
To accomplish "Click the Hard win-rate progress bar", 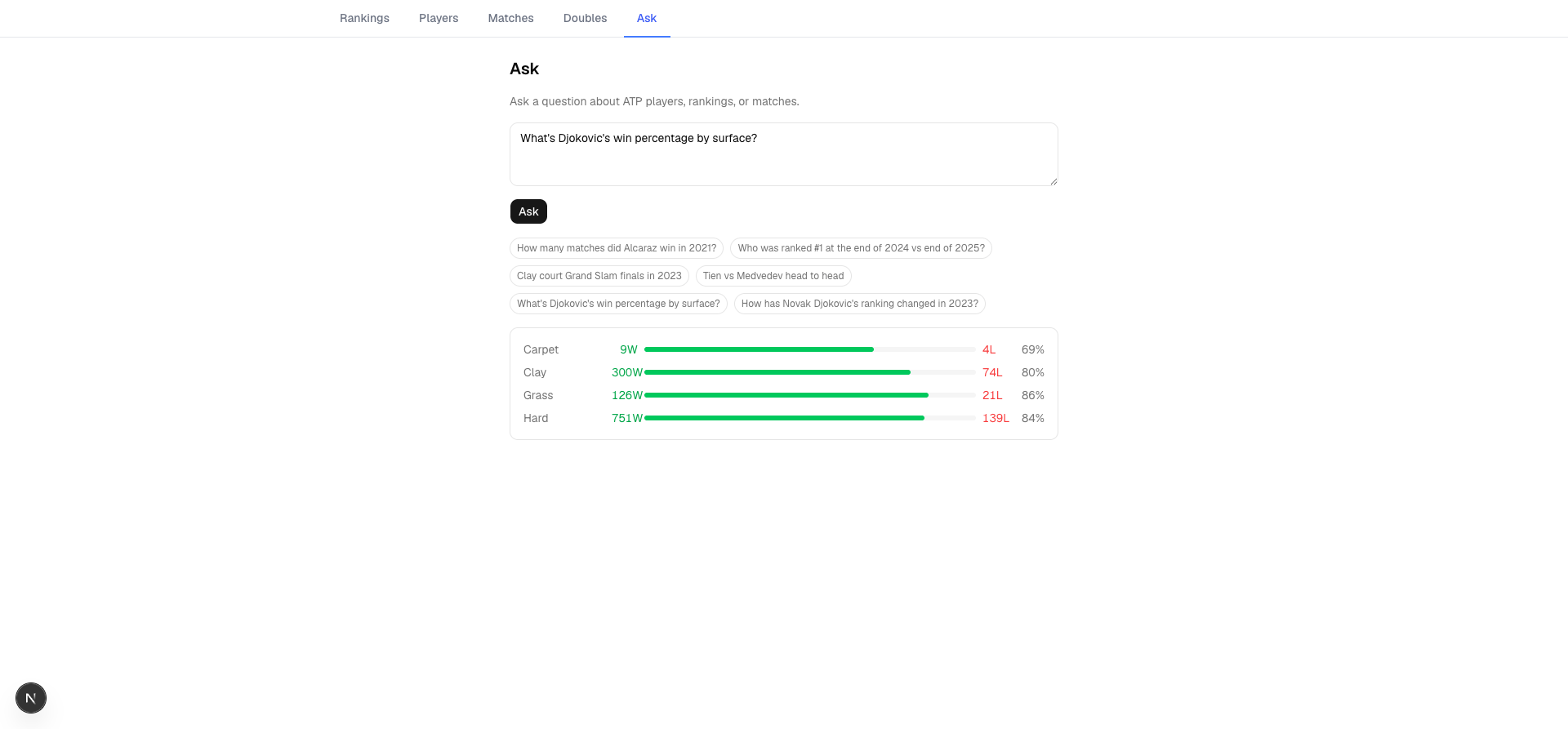I will pos(809,418).
